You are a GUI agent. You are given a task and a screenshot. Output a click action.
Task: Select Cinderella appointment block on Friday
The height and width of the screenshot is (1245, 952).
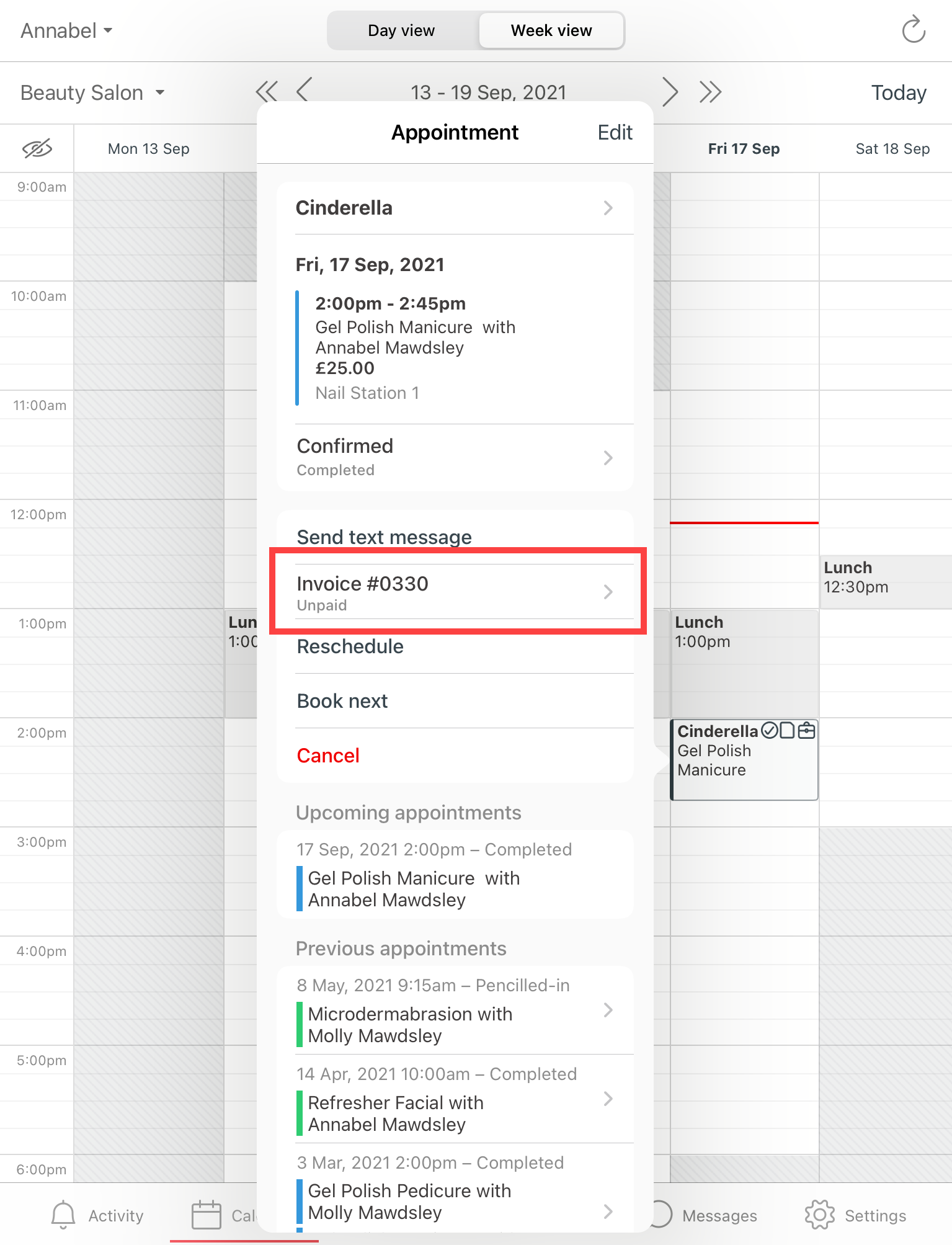744,760
